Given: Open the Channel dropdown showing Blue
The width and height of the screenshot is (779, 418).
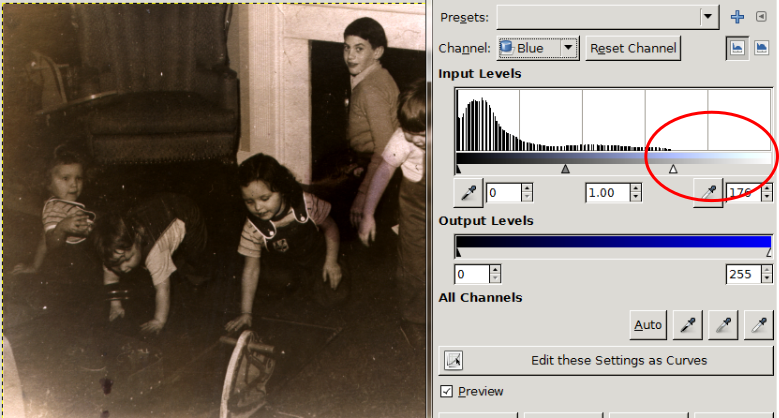Looking at the screenshot, I should [x=538, y=48].
